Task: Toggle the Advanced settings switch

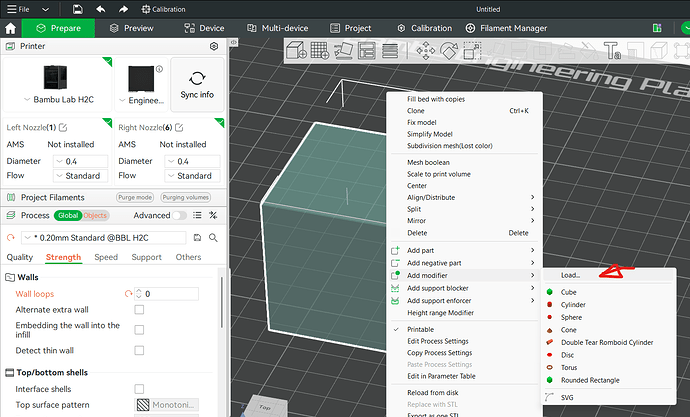Action: [x=179, y=215]
